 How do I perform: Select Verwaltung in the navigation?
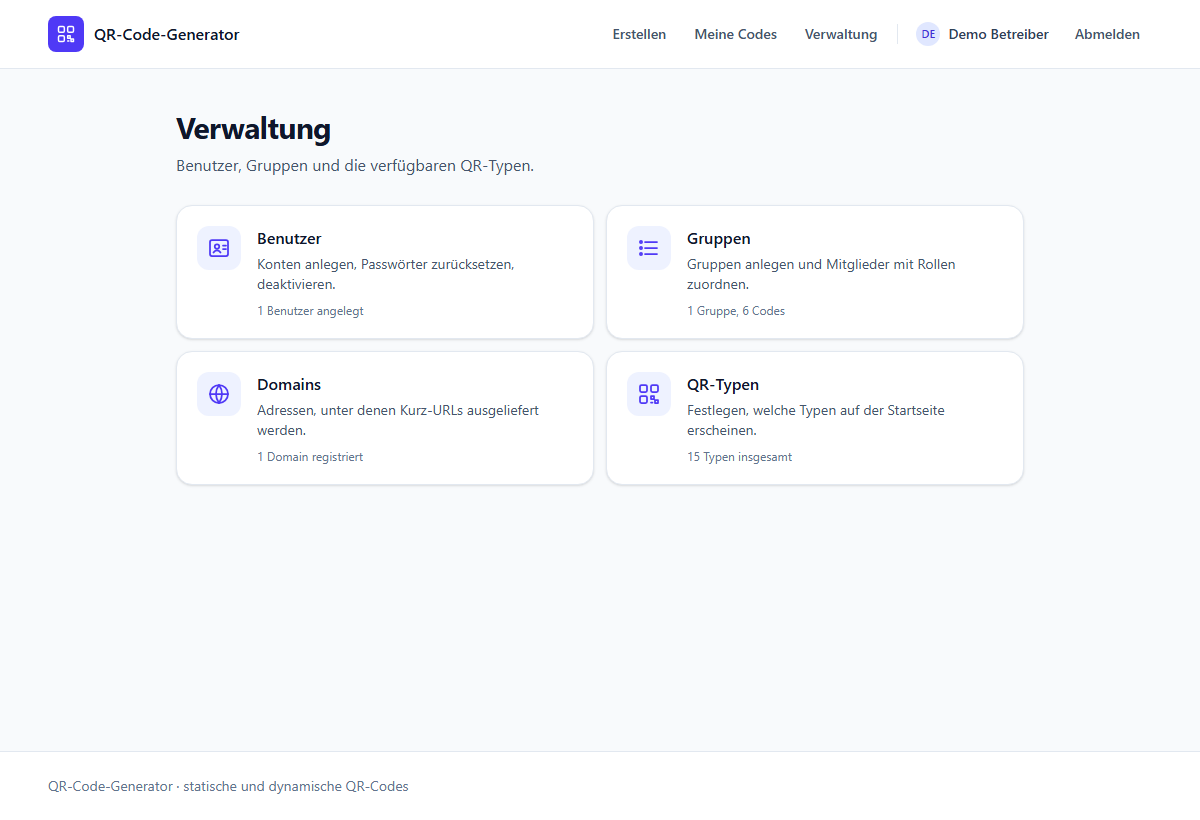coord(841,34)
